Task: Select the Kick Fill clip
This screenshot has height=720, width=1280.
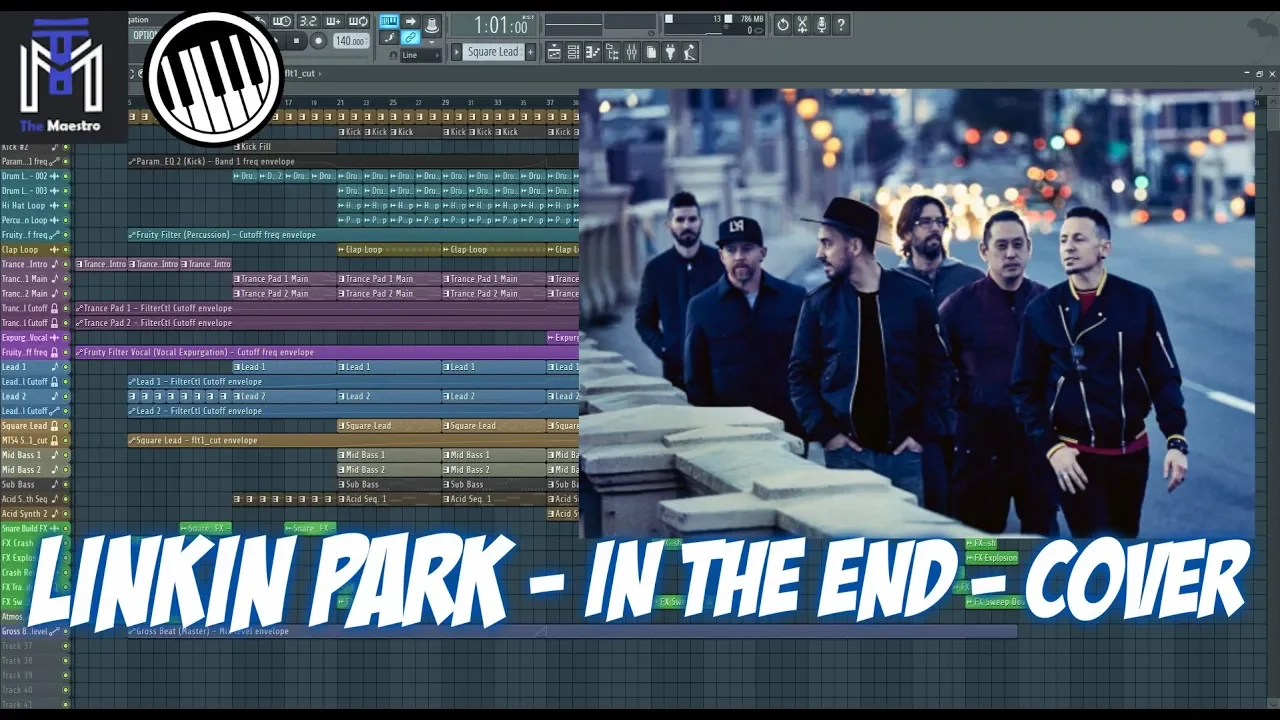Action: [x=284, y=147]
